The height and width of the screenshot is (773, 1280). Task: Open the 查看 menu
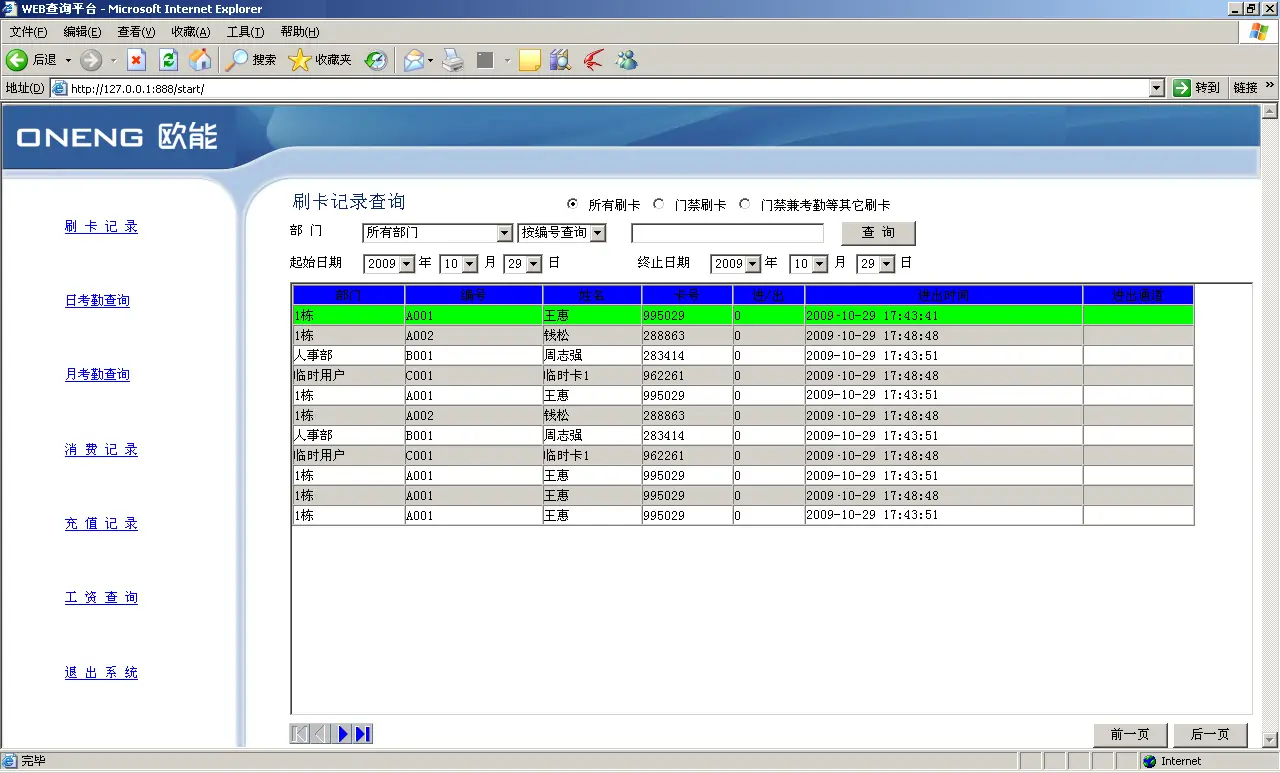click(135, 31)
